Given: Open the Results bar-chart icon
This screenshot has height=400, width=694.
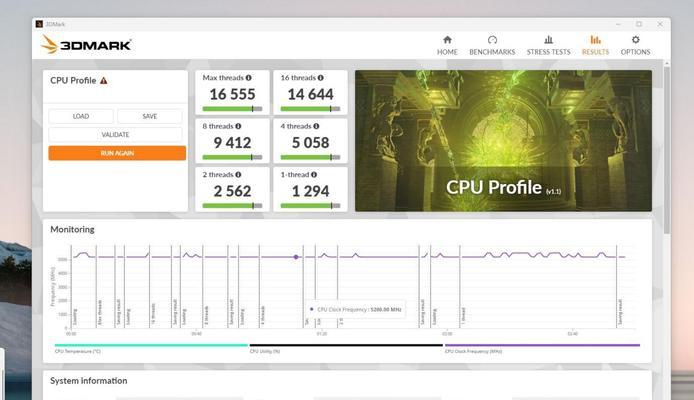Looking at the screenshot, I should point(595,40).
